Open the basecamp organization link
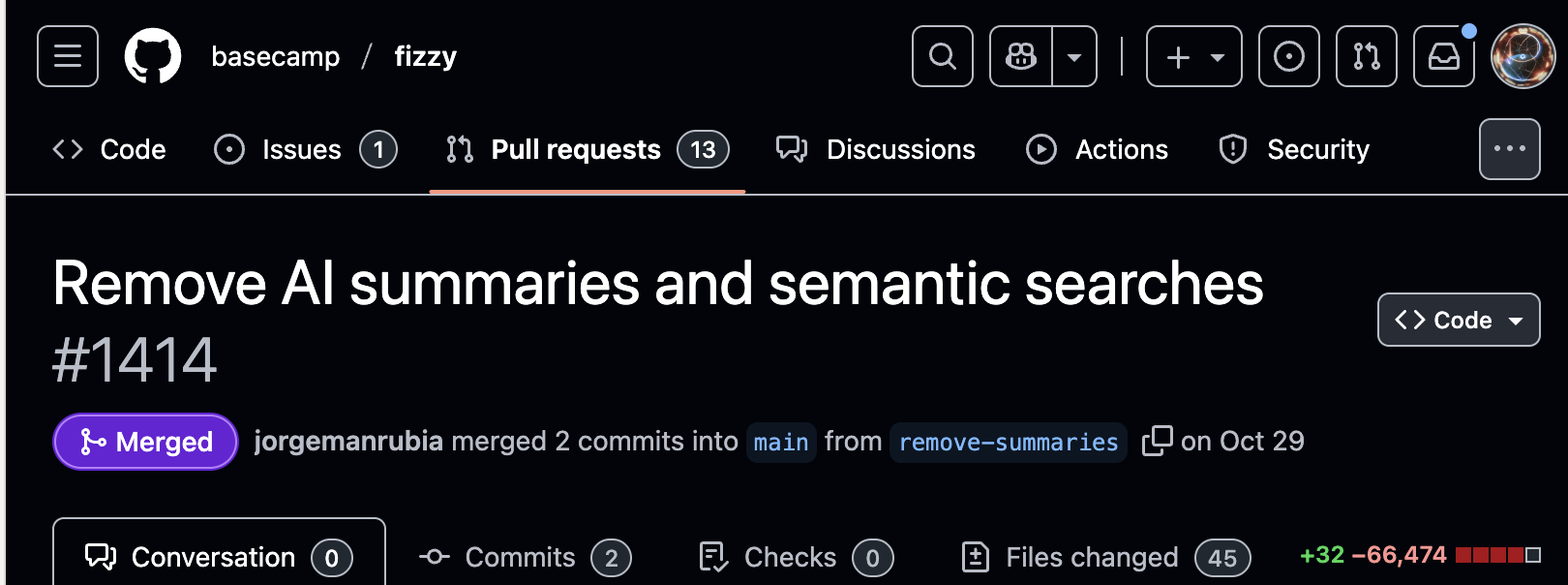This screenshot has width=1568, height=585. tap(276, 56)
